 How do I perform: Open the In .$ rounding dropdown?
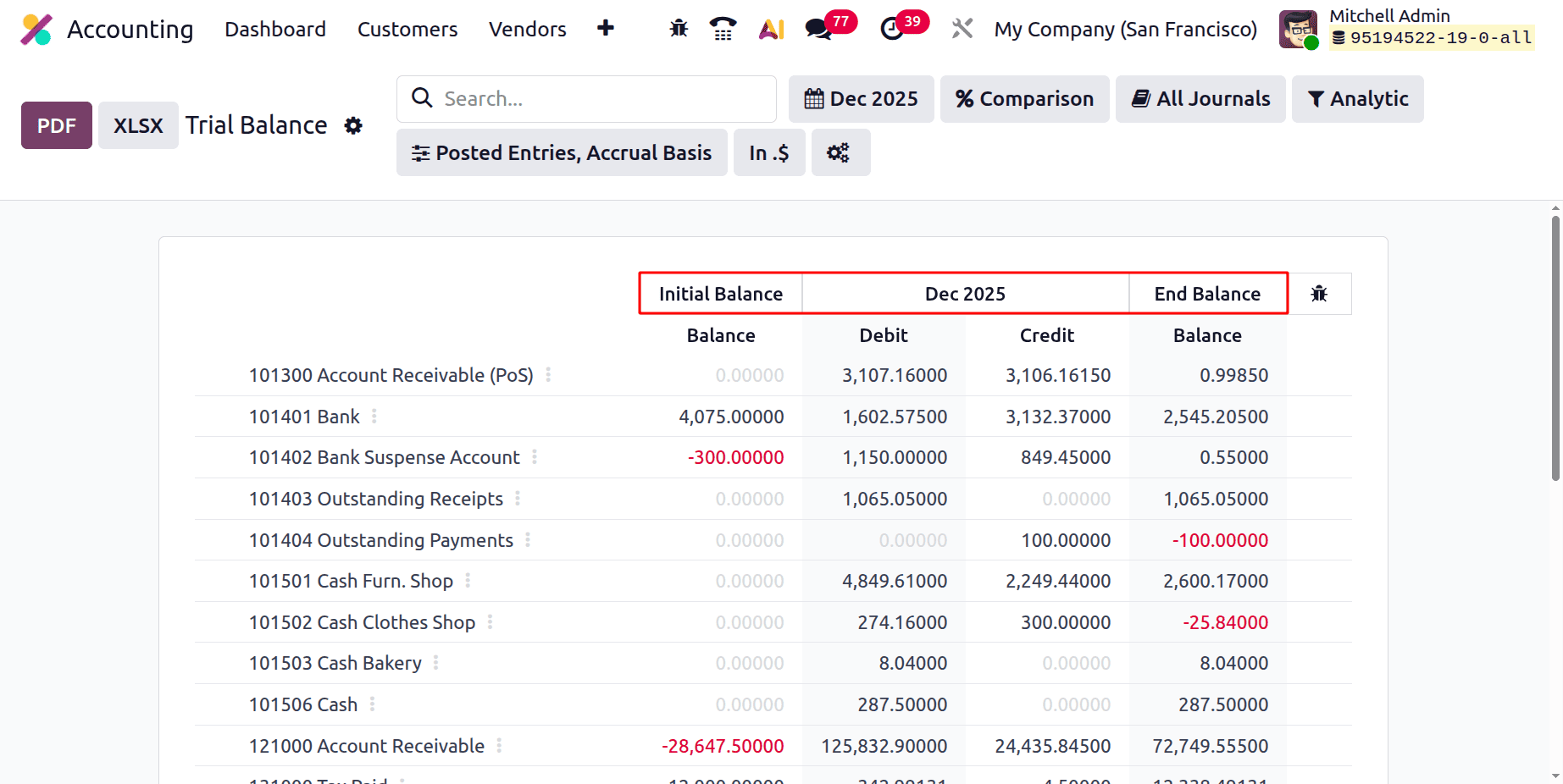769,152
